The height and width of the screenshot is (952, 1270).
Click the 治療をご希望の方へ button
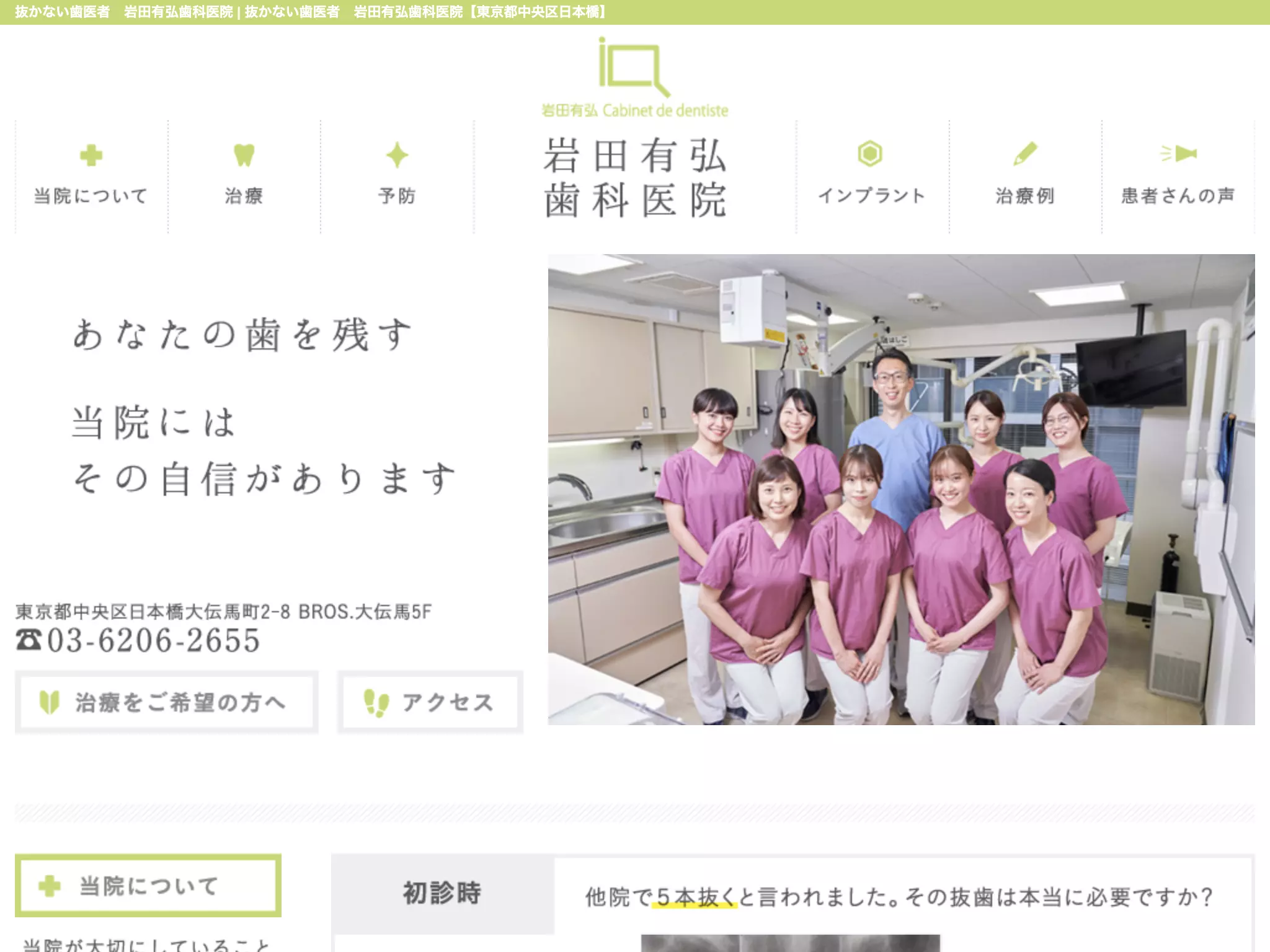167,702
